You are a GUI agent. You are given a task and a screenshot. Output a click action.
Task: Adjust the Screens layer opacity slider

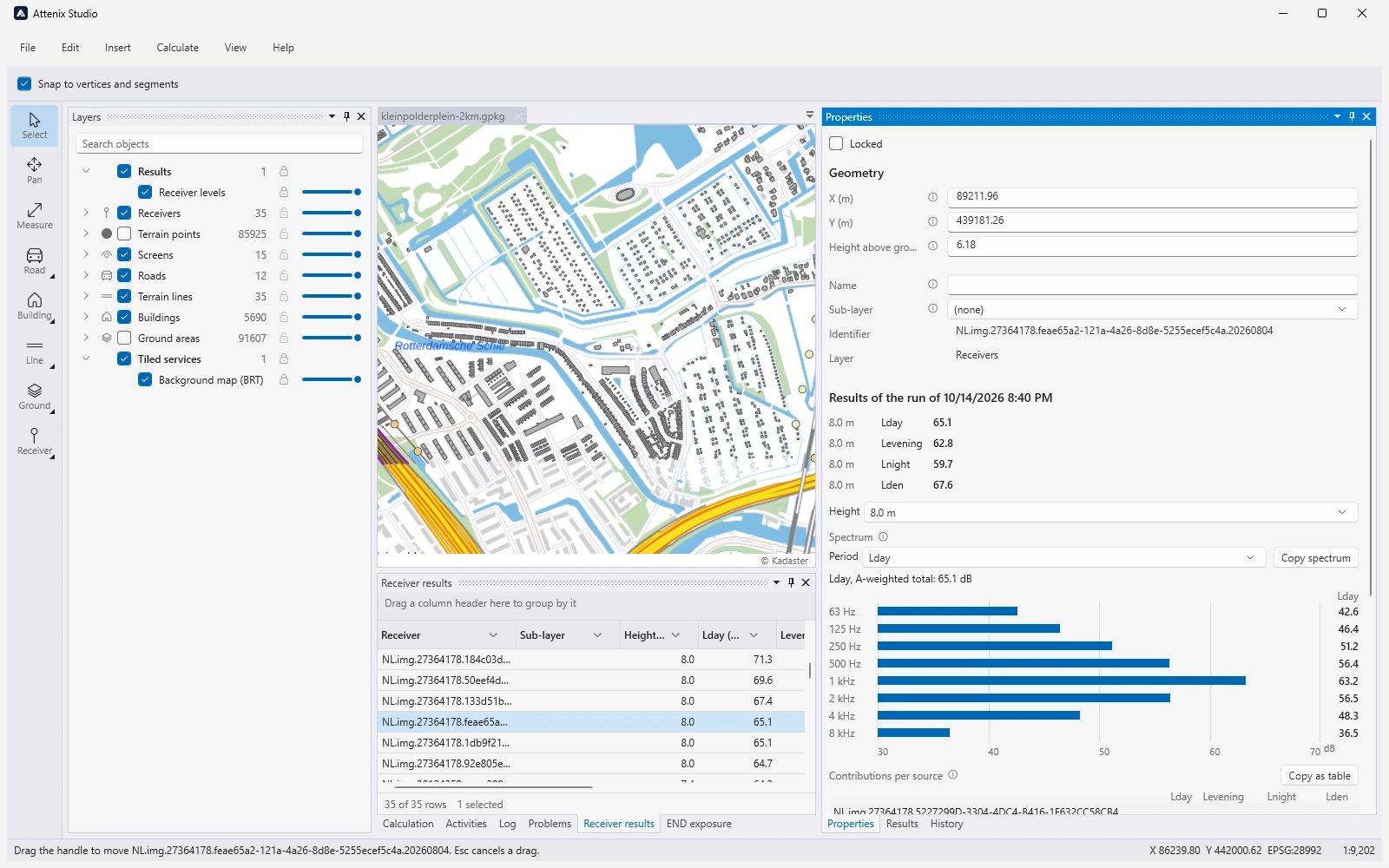click(331, 254)
